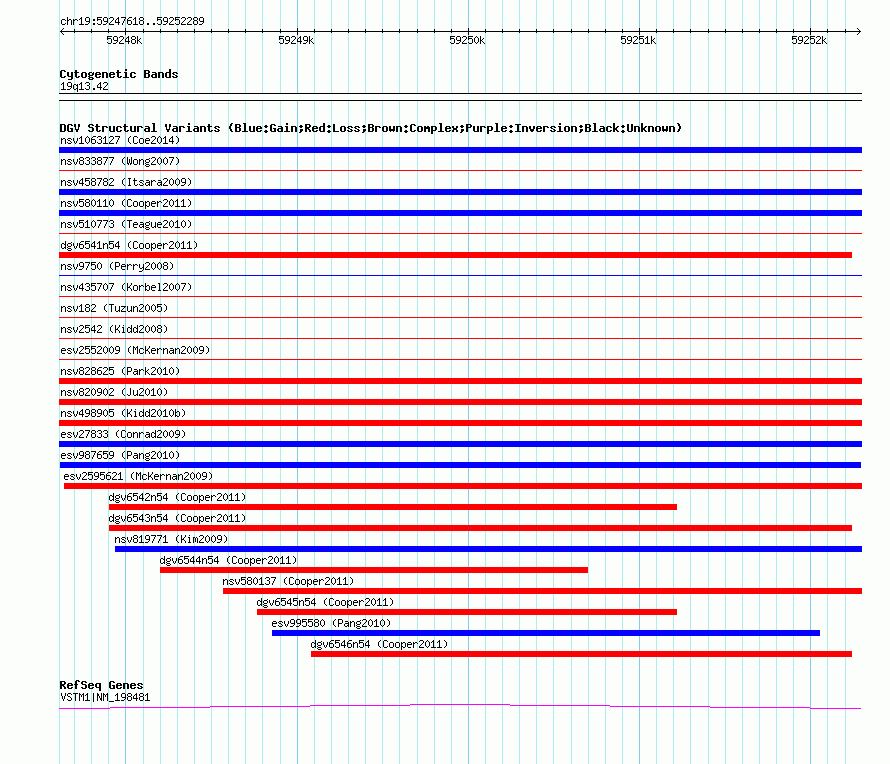Image resolution: width=890 pixels, height=764 pixels.
Task: Open the VSTM1|NM_198481 RefSeq gene label
Action: [x=105, y=698]
